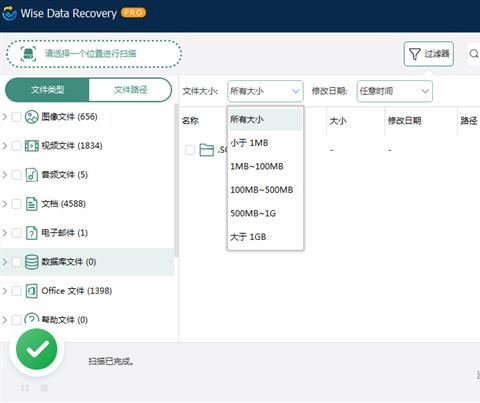Click the scan drive icon in location box
This screenshot has width=480, height=403.
point(28,54)
